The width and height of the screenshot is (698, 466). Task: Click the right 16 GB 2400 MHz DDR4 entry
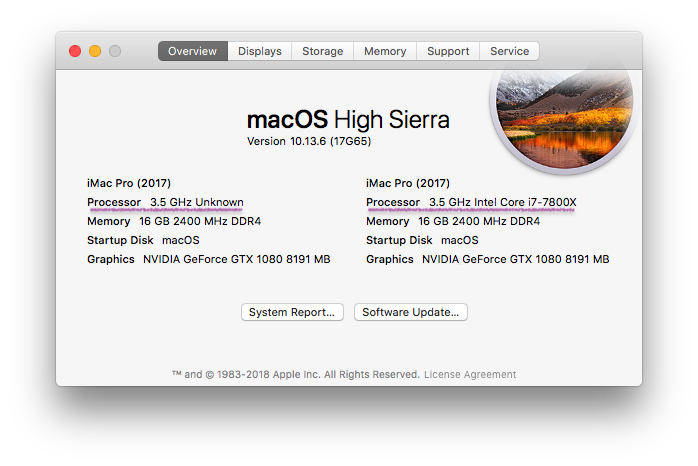479,221
